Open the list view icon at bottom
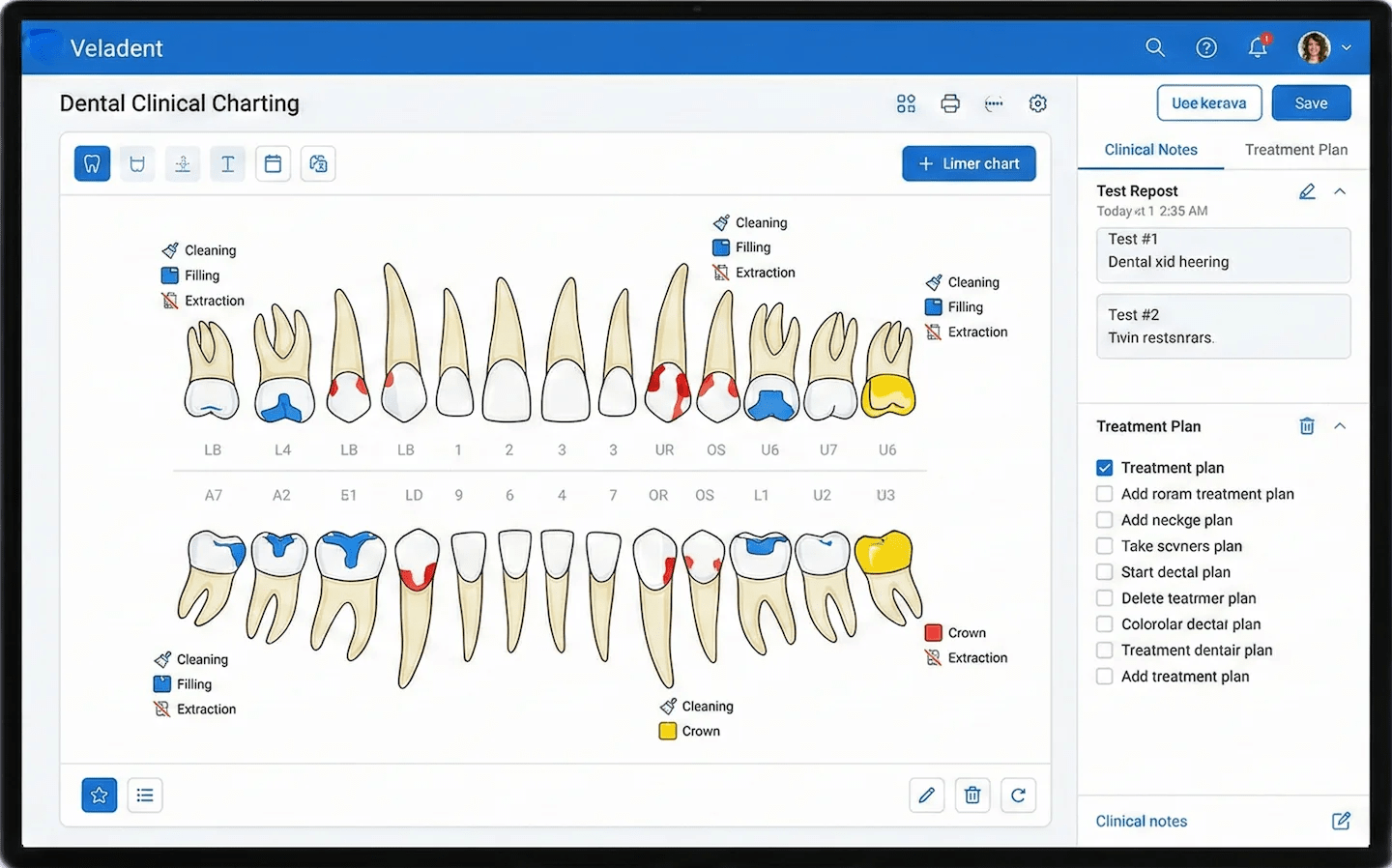 click(x=145, y=796)
